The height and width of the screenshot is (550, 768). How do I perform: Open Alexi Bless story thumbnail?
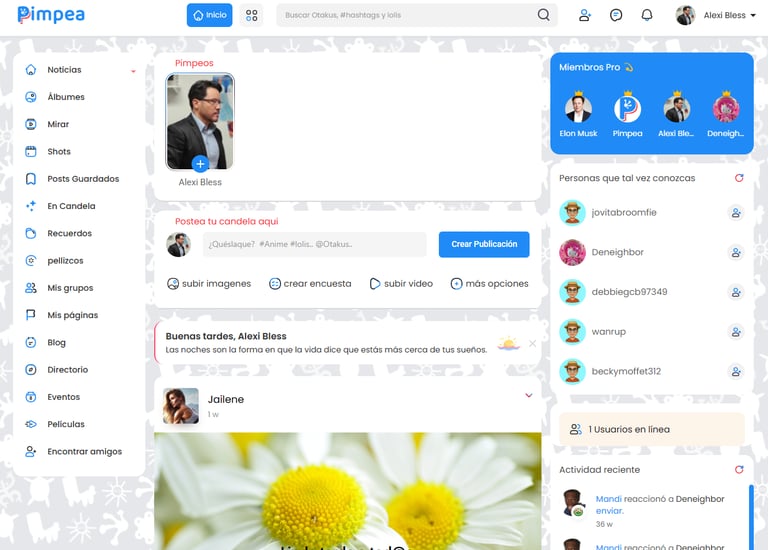point(200,121)
